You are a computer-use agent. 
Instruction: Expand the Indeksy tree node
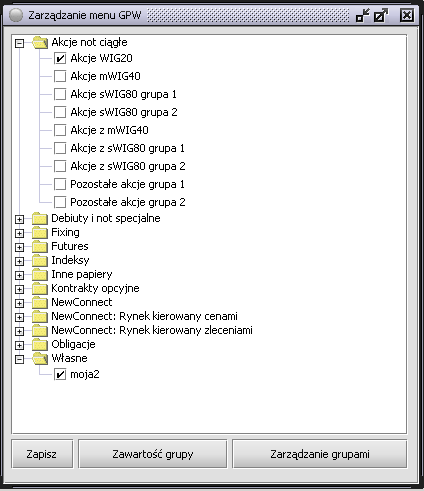[x=20, y=261]
